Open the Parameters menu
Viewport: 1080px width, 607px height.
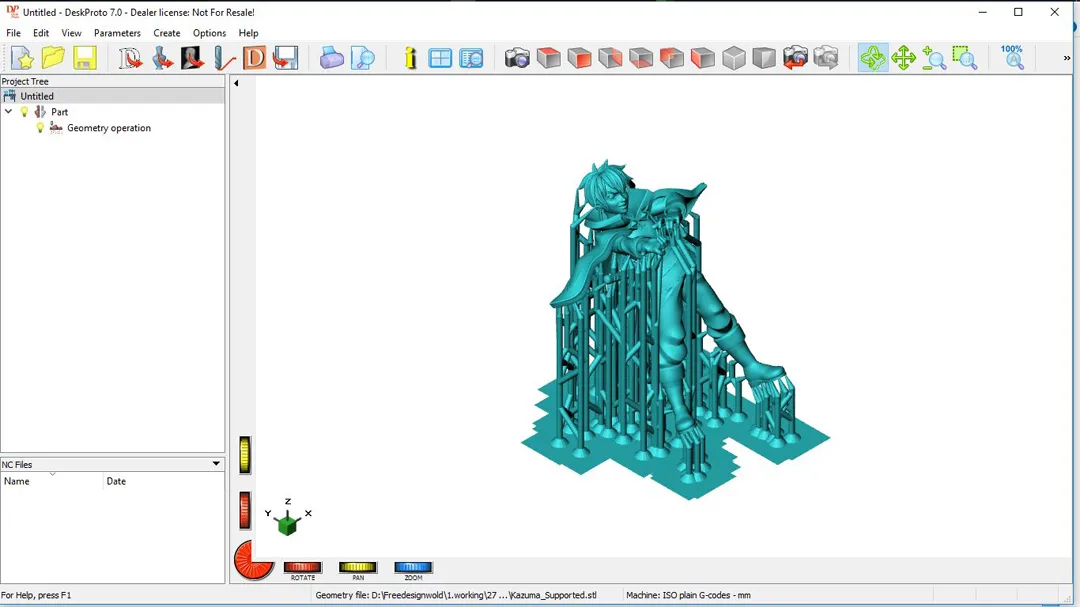(x=117, y=33)
